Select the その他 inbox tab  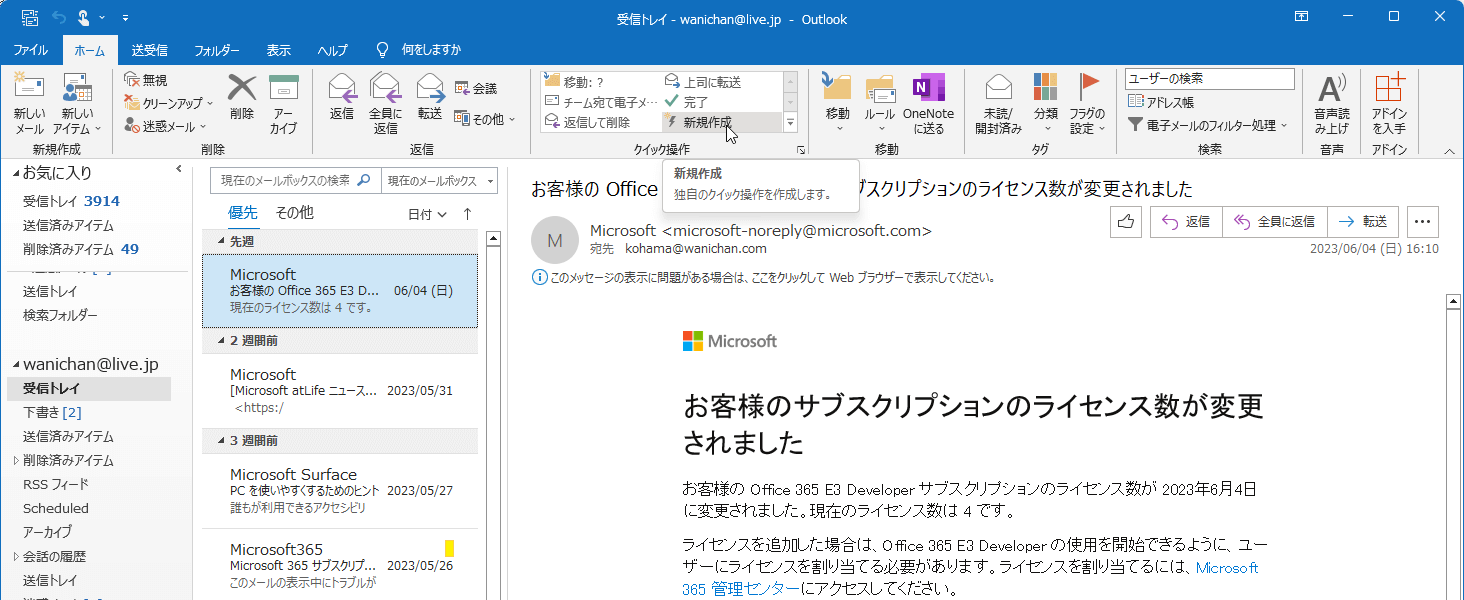(x=294, y=213)
